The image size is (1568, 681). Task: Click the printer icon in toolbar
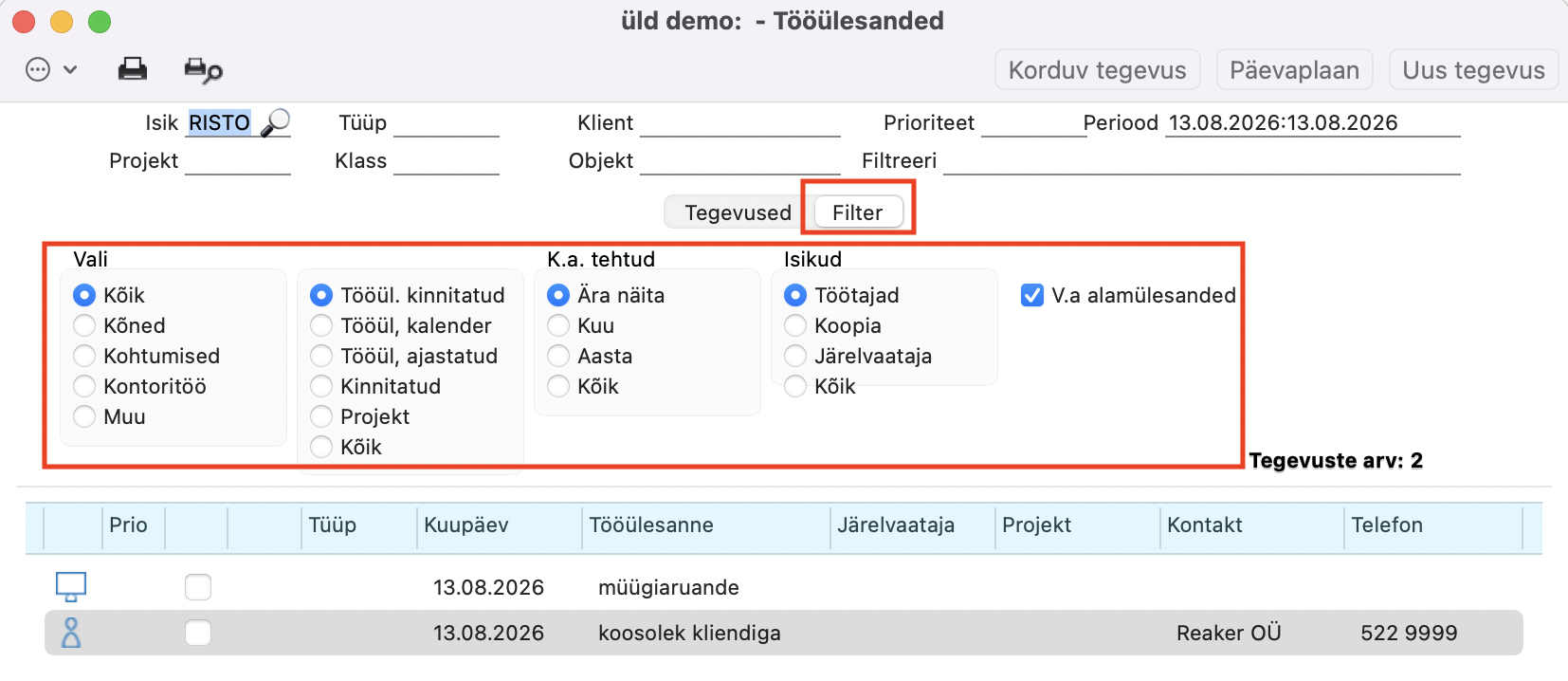[x=133, y=69]
